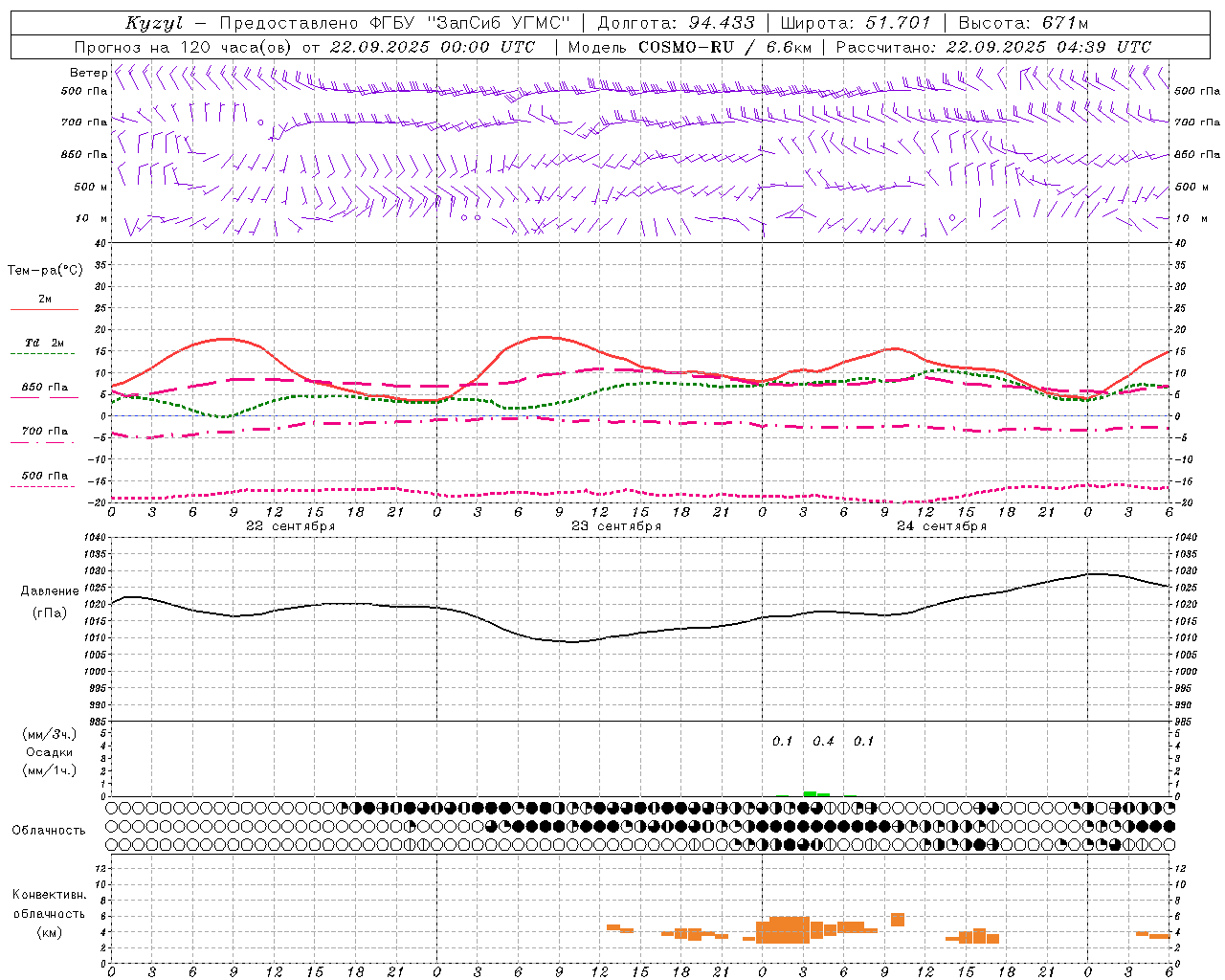Click the 22 сентября date label

(x=291, y=525)
